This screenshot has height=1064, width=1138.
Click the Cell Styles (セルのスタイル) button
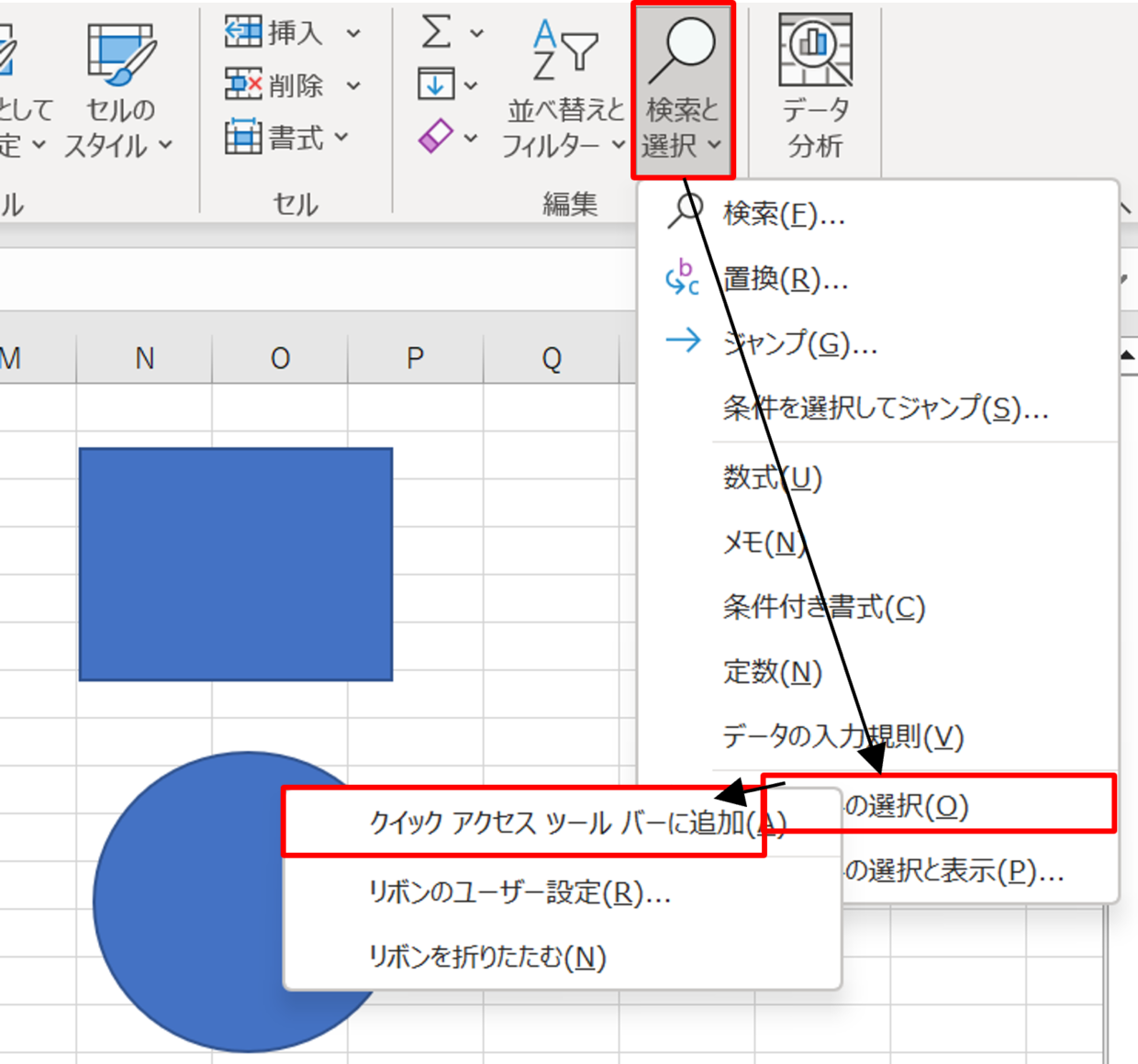119,90
